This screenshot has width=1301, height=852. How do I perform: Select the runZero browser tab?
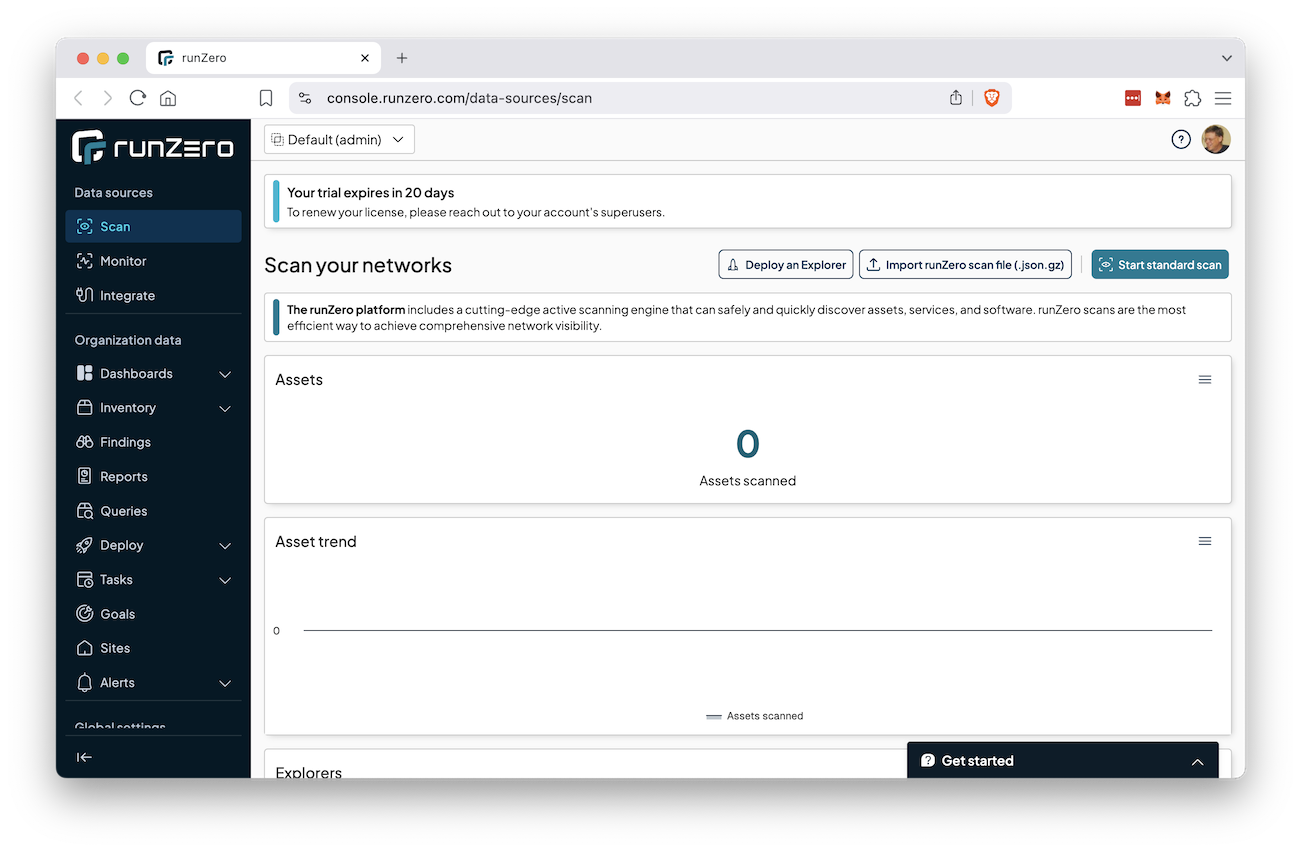[264, 58]
